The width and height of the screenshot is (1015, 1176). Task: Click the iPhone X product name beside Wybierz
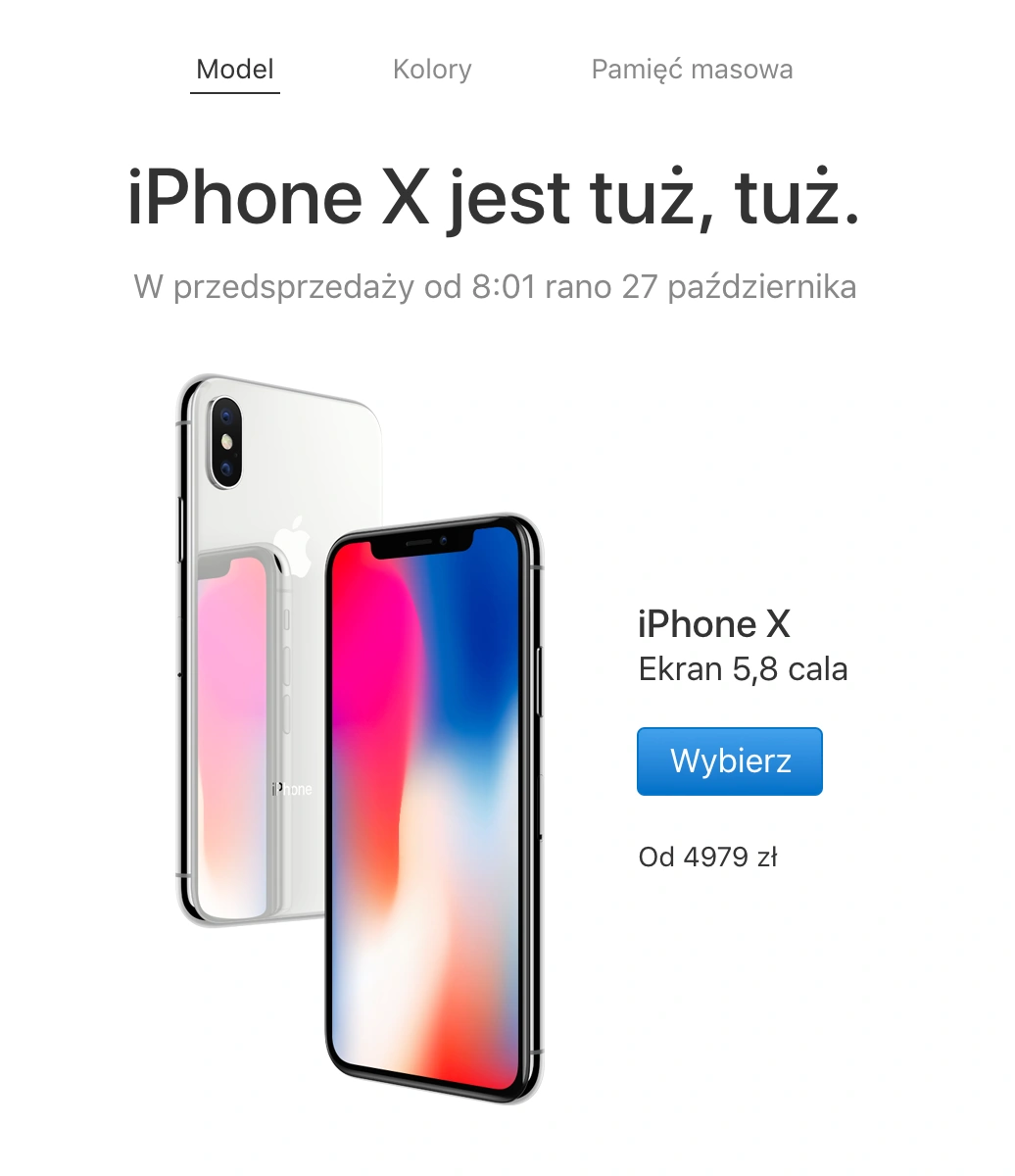click(x=713, y=624)
